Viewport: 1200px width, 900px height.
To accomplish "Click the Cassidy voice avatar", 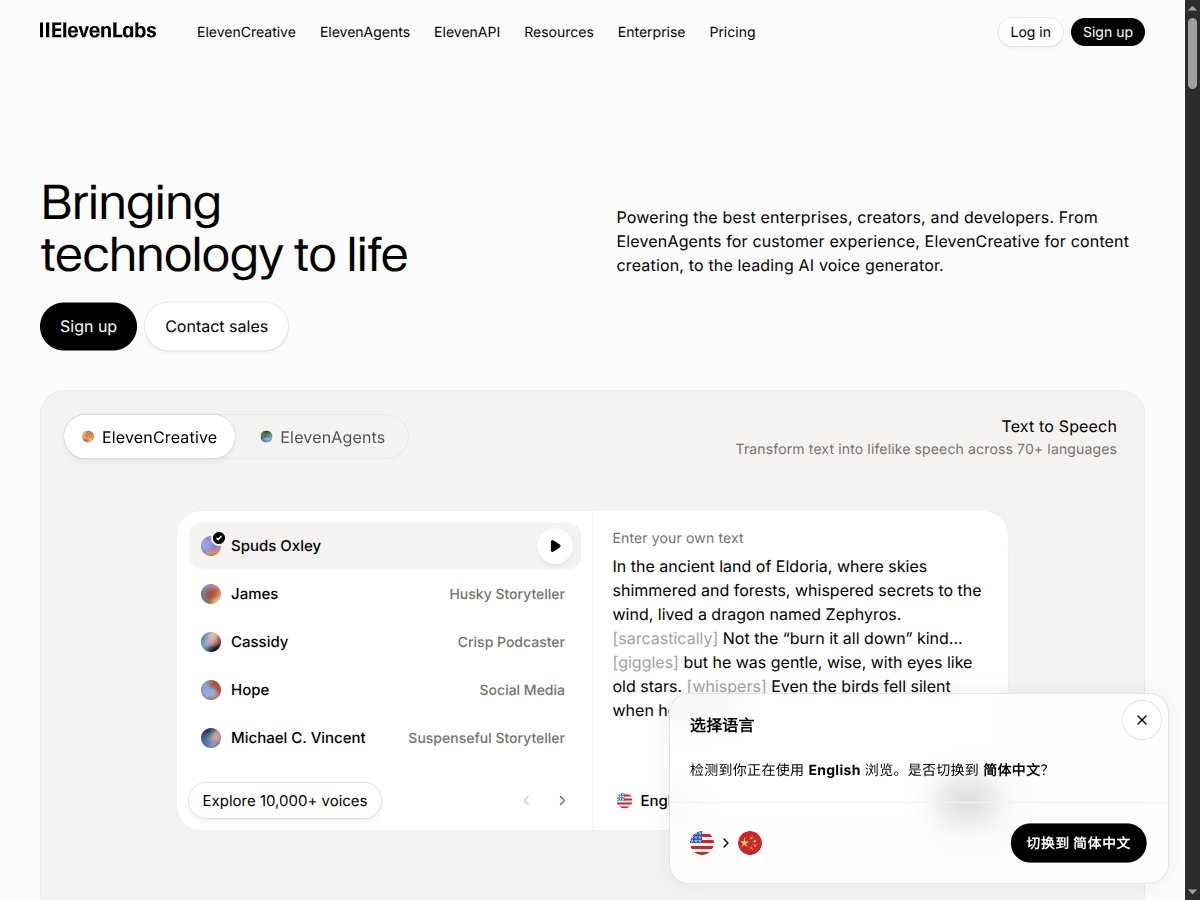I will (x=210, y=641).
